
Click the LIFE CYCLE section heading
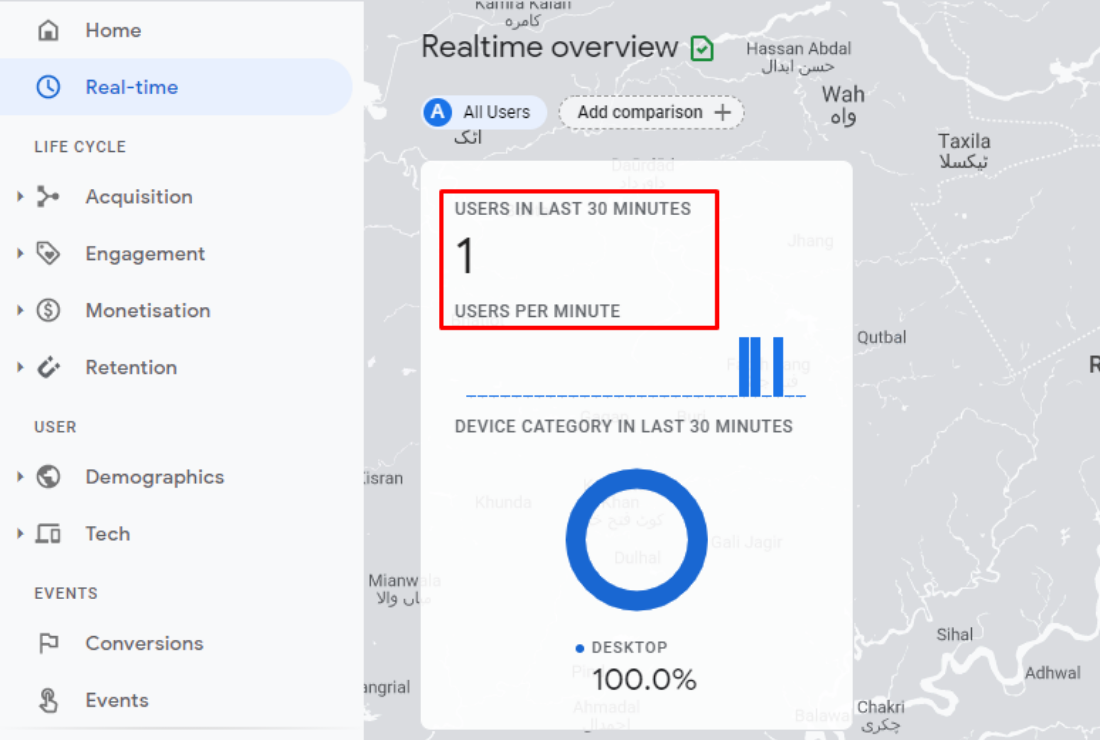tap(80, 147)
